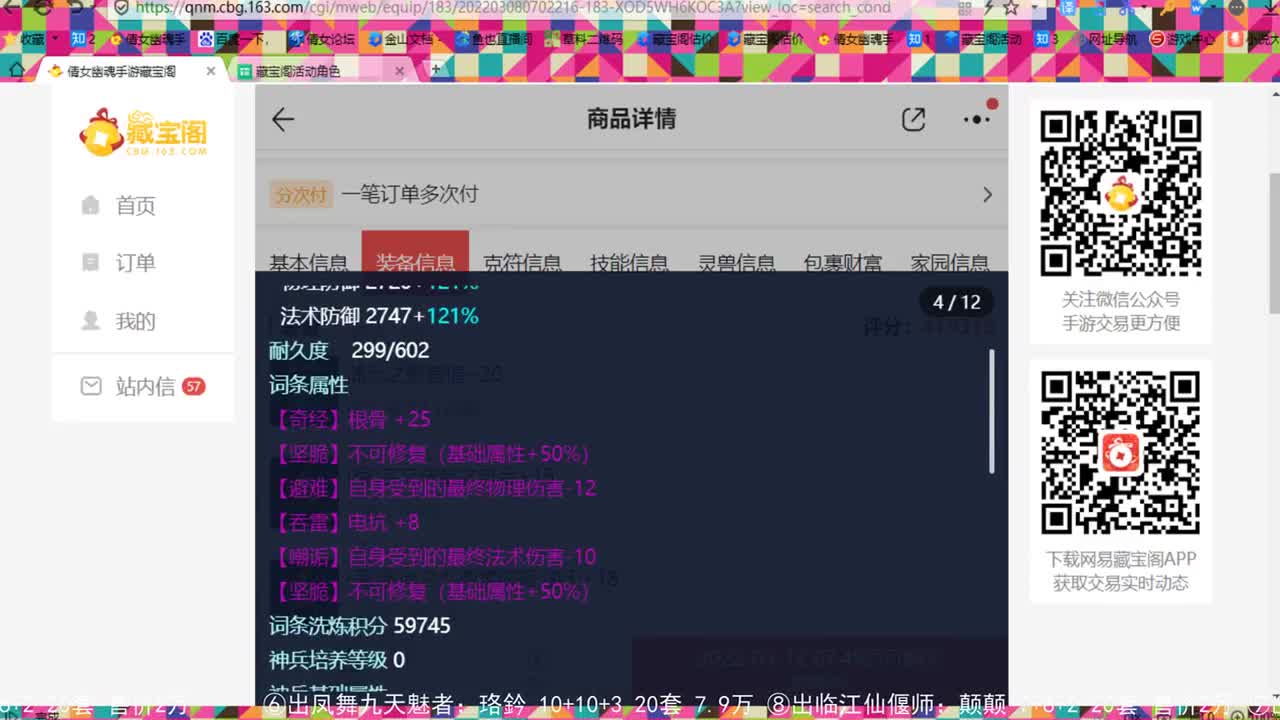Click the WeChat official account QR code
This screenshot has height=720, width=1280.
point(1120,194)
